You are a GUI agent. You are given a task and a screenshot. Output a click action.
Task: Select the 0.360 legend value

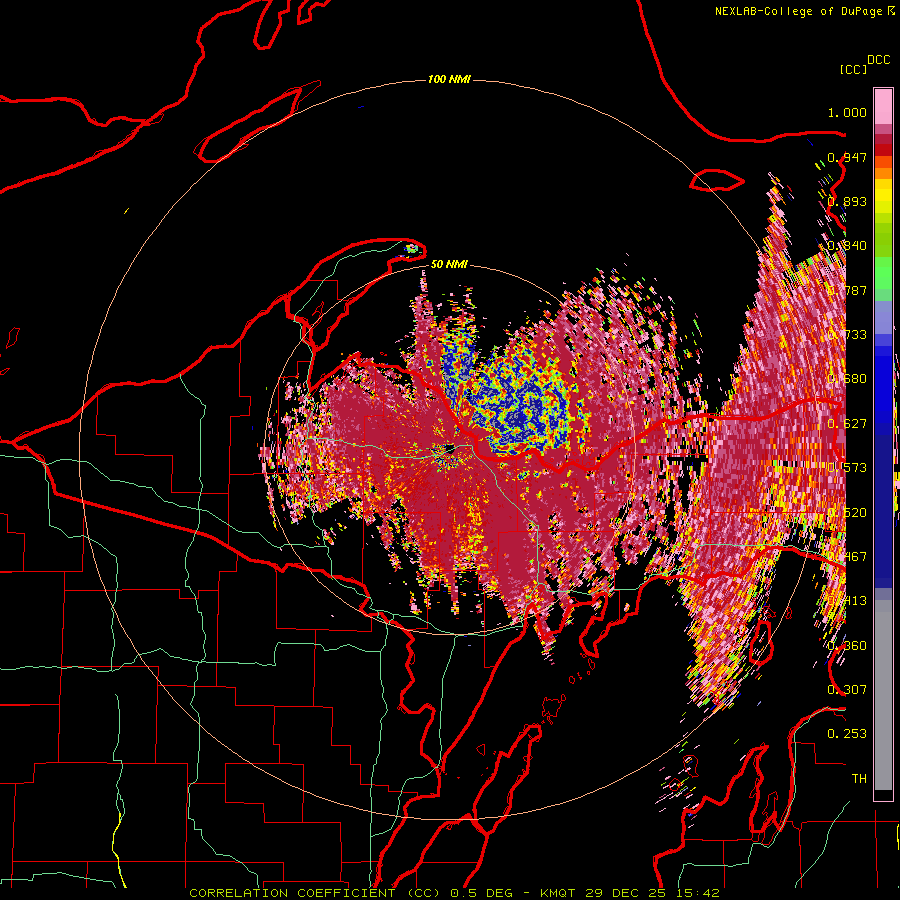pos(847,646)
